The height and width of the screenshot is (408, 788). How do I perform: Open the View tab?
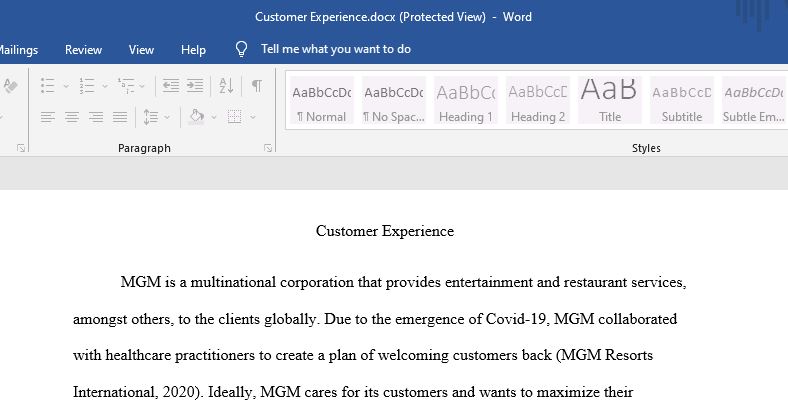click(141, 50)
